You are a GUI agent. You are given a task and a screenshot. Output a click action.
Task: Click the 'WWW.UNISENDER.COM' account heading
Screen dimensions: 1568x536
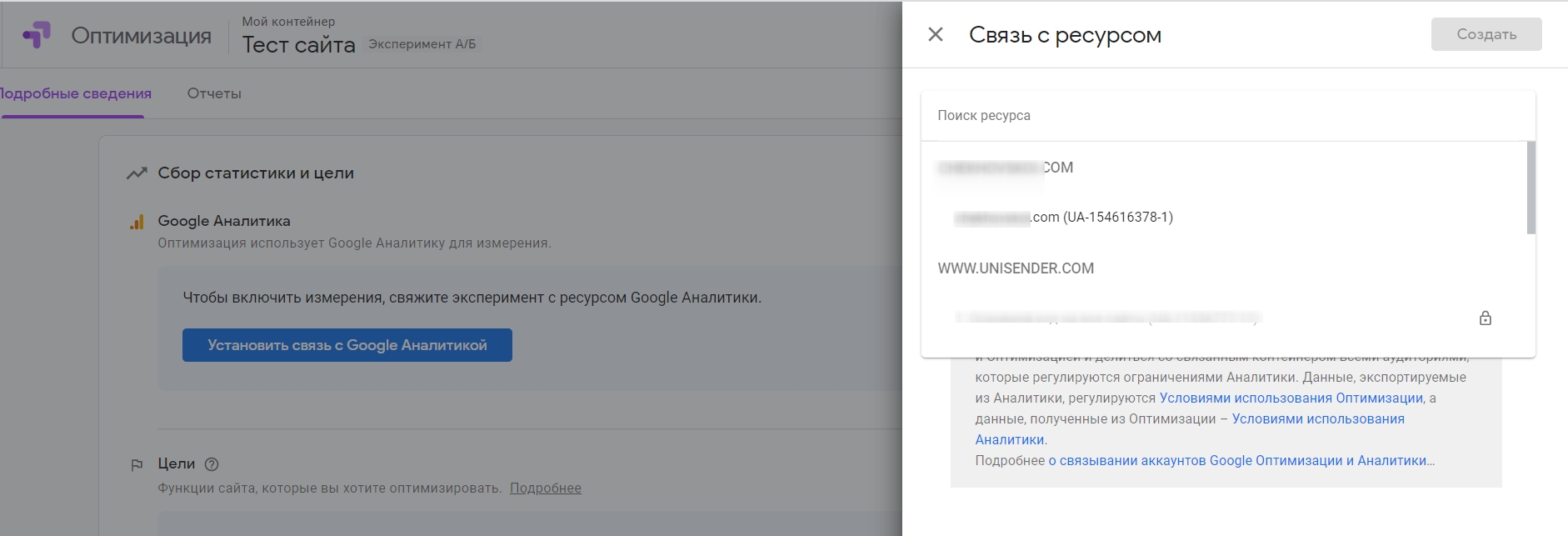[1016, 268]
